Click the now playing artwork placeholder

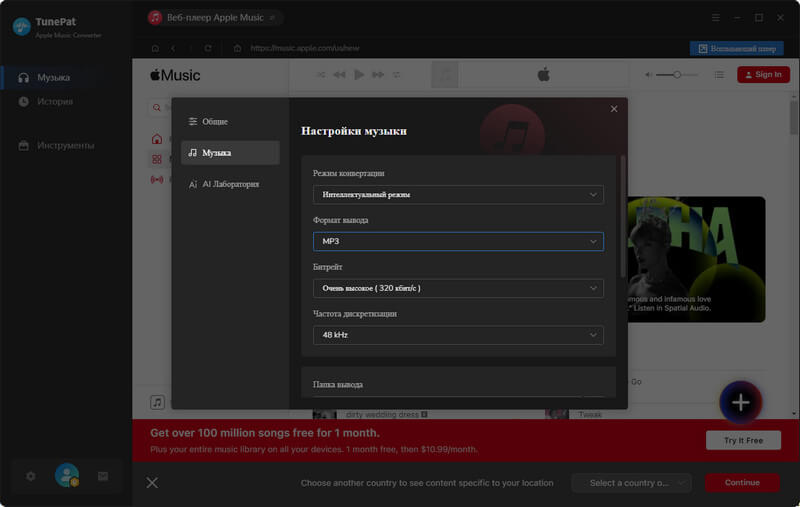(445, 75)
